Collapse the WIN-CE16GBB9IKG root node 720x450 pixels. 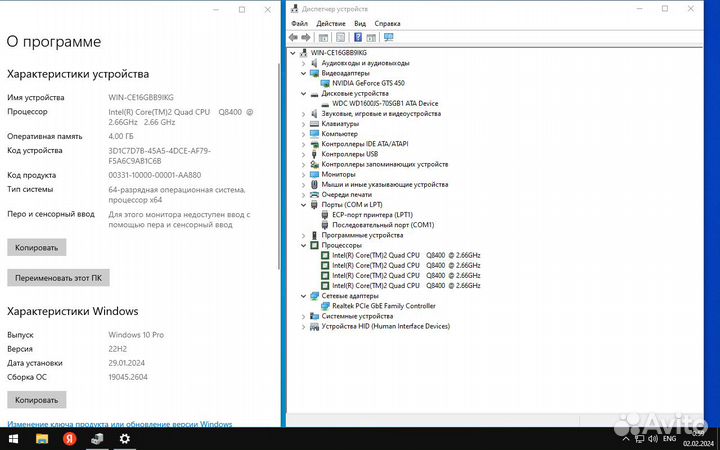click(x=293, y=53)
